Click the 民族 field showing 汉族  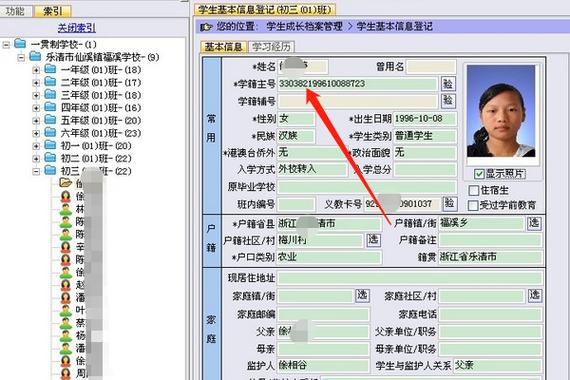(296, 136)
